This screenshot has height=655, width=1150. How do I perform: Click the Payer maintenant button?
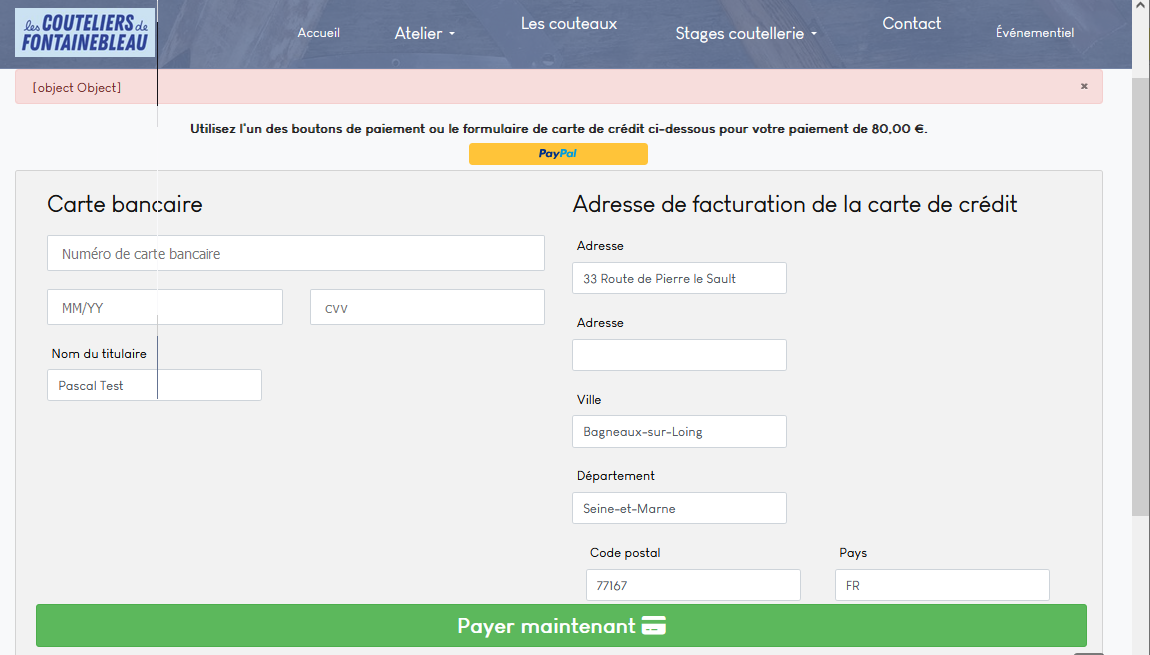click(x=561, y=626)
